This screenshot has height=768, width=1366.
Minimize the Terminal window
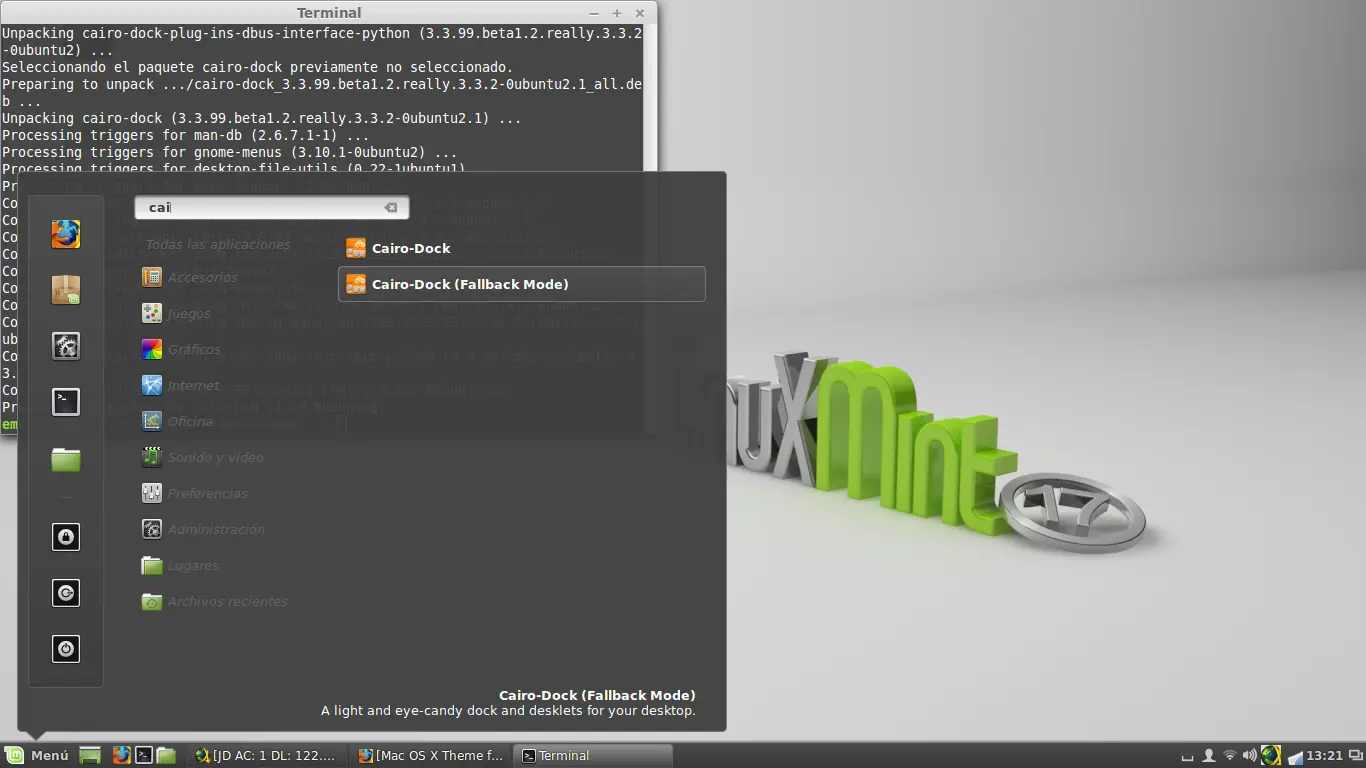(x=595, y=13)
